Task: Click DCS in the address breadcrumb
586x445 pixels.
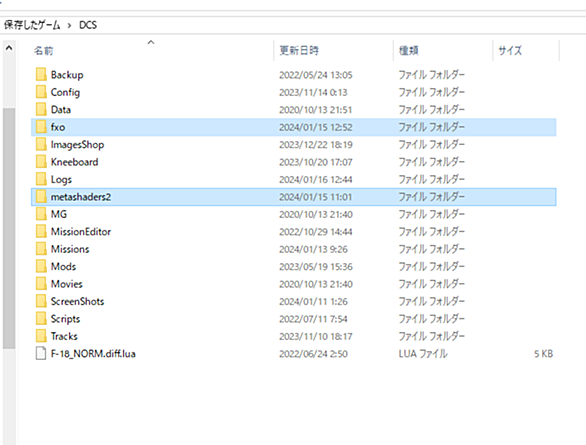Action: pos(88,25)
